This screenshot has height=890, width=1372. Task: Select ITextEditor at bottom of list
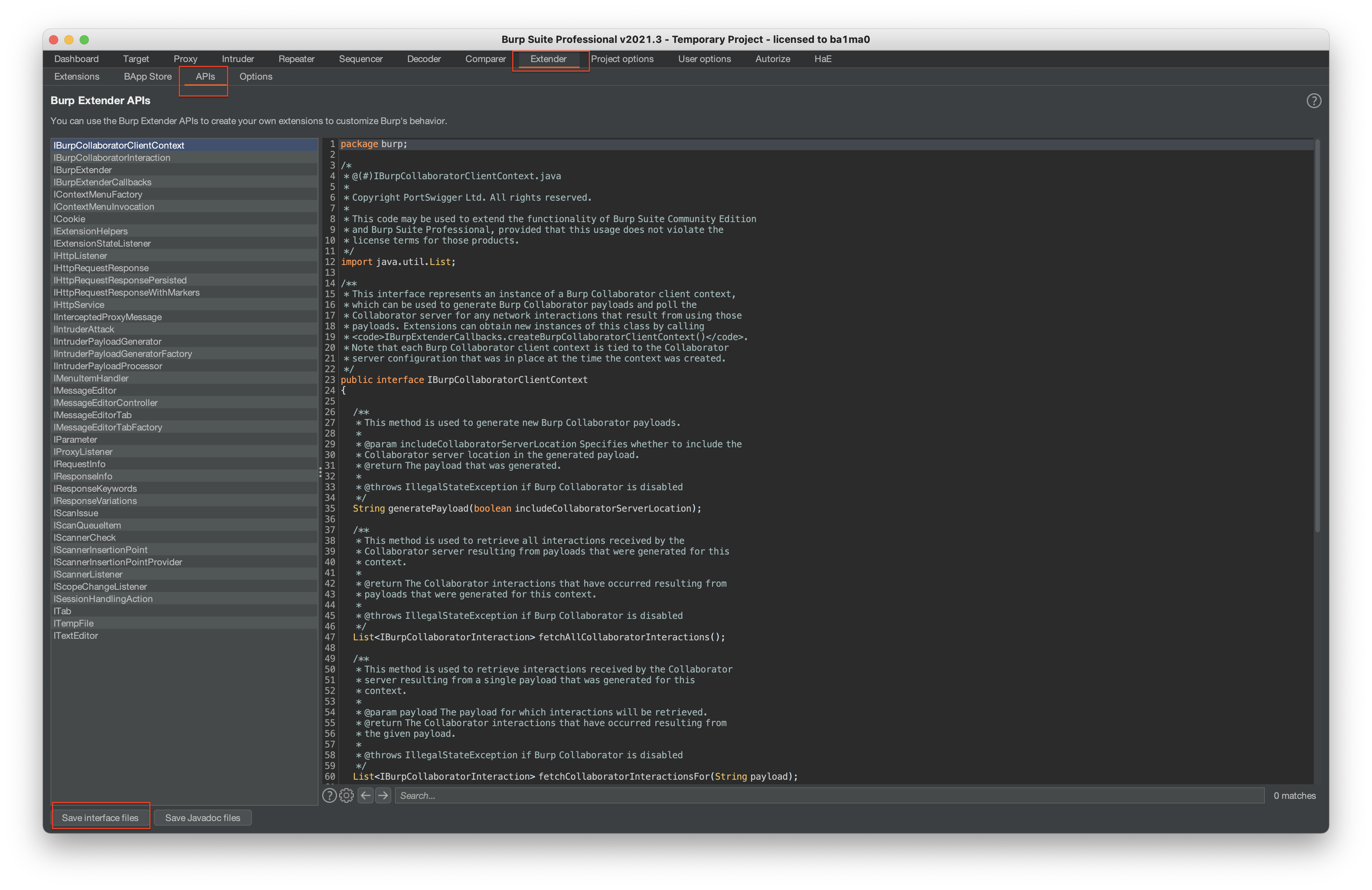click(75, 636)
